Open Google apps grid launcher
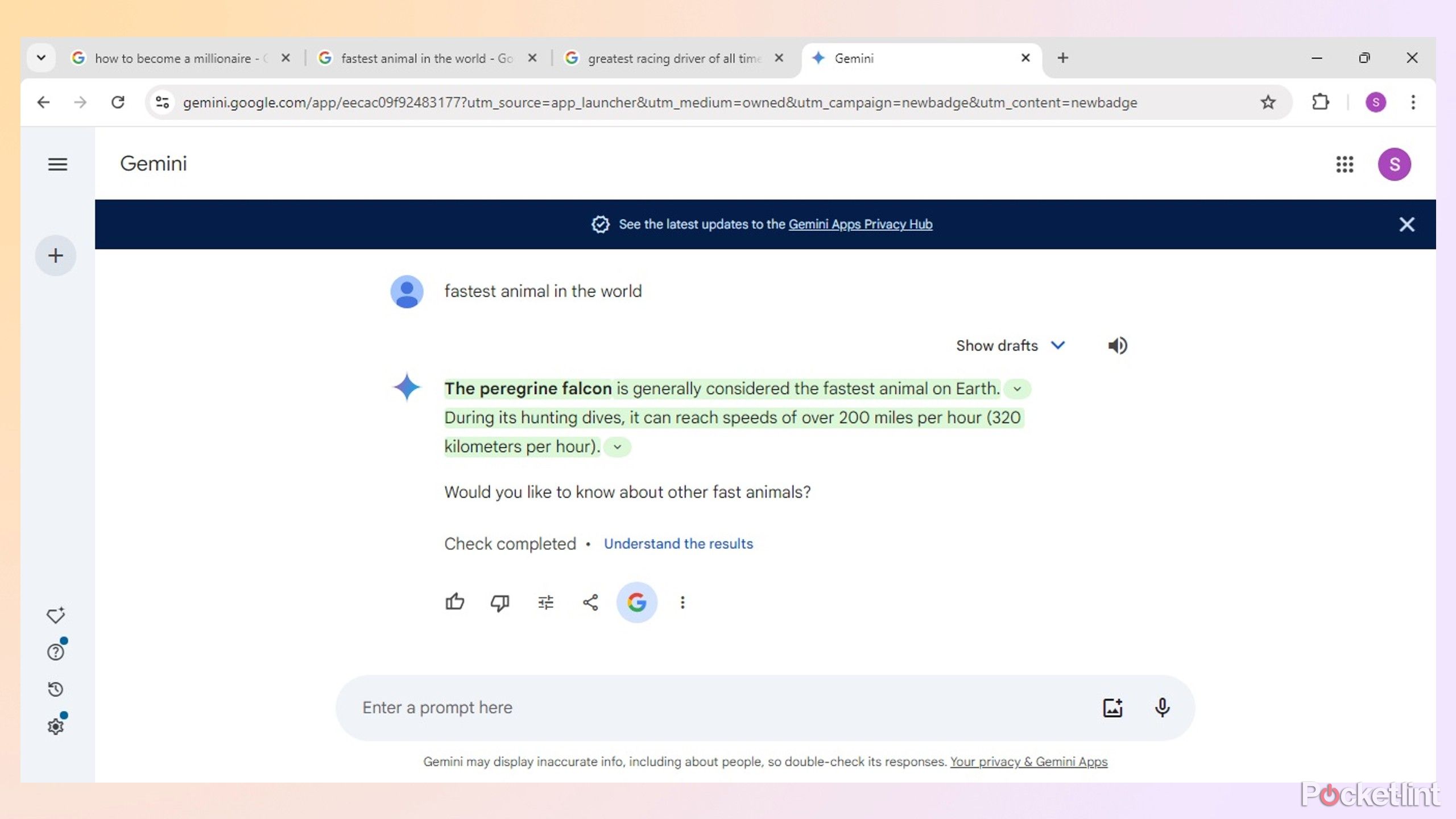Screen dimensions: 1456x819 tap(1345, 164)
